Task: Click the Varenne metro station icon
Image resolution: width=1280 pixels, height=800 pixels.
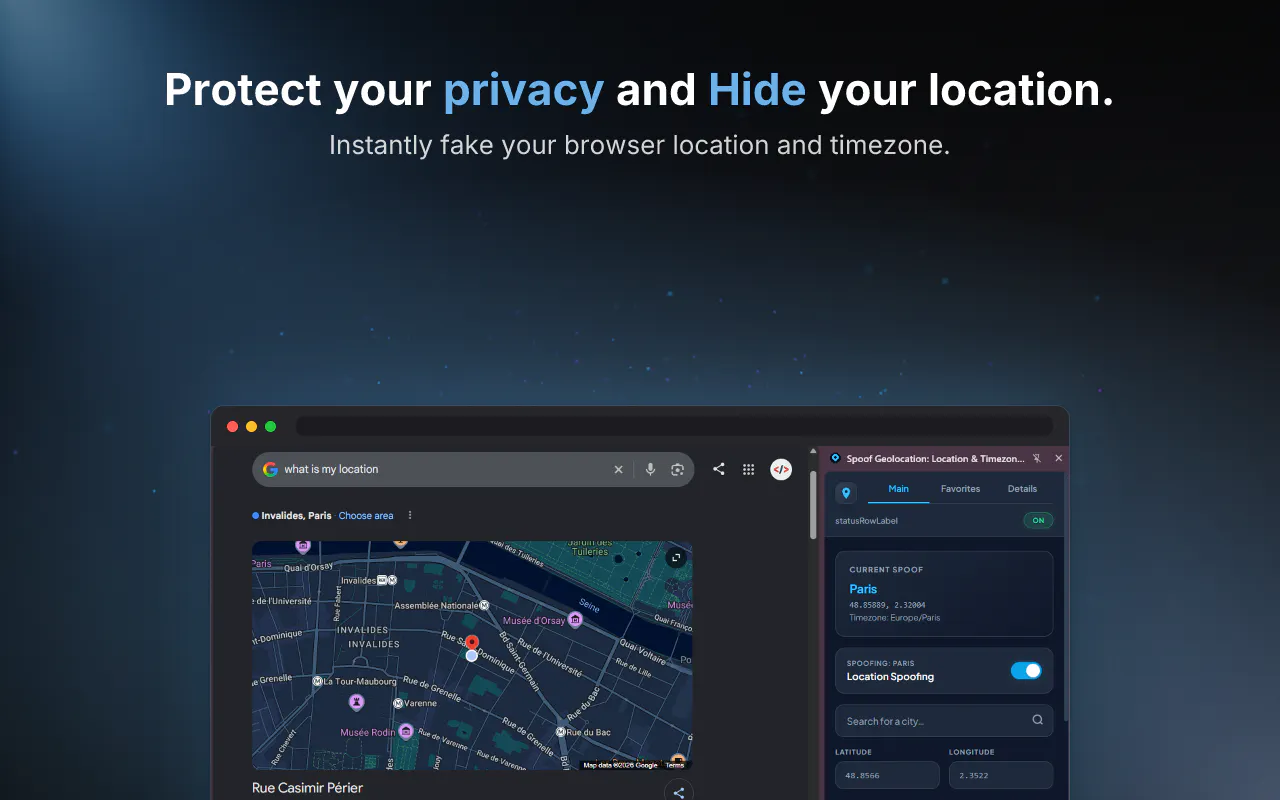Action: pyautogui.click(x=398, y=703)
